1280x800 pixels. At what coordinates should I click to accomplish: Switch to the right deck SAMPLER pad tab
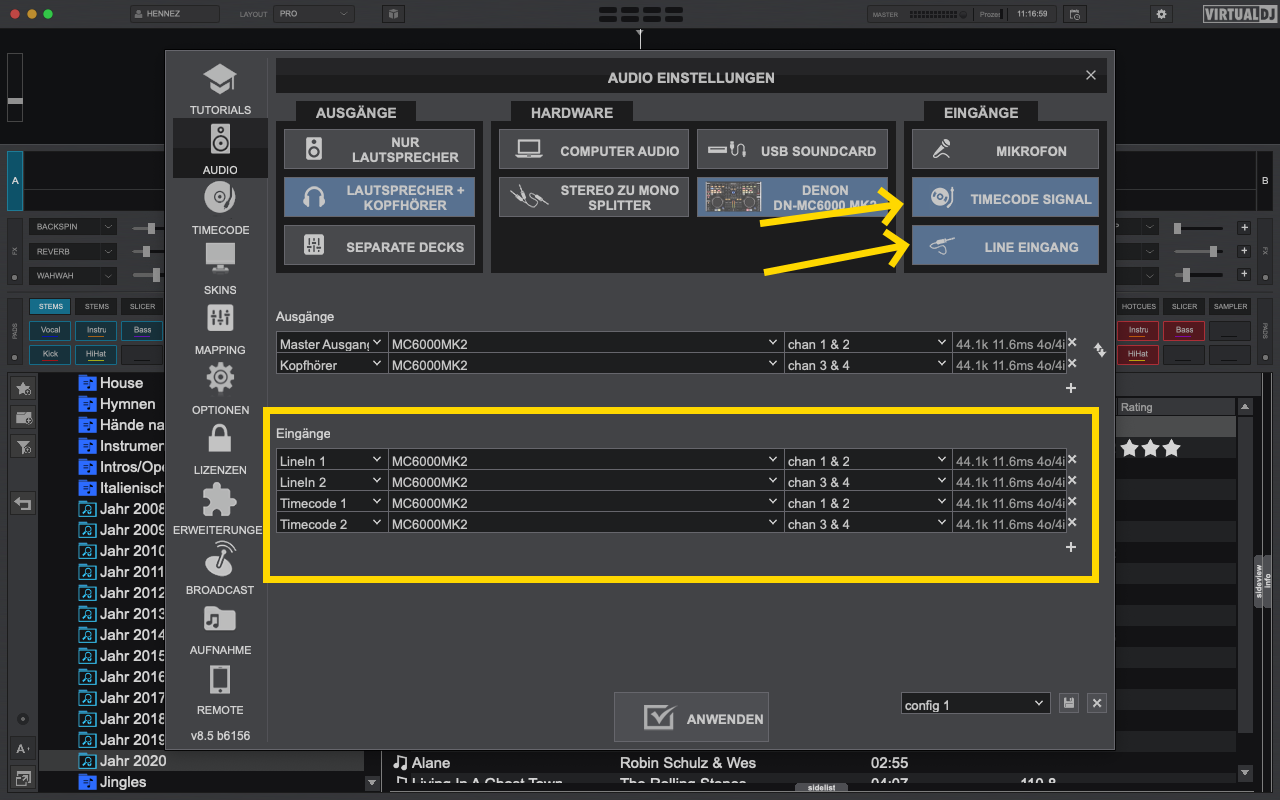coord(1230,306)
